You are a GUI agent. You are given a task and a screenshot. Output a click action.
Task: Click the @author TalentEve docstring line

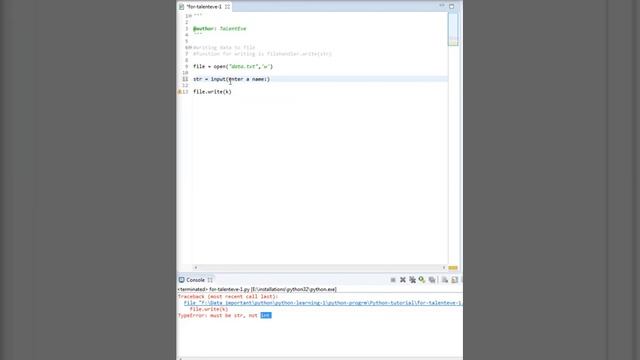click(220, 29)
